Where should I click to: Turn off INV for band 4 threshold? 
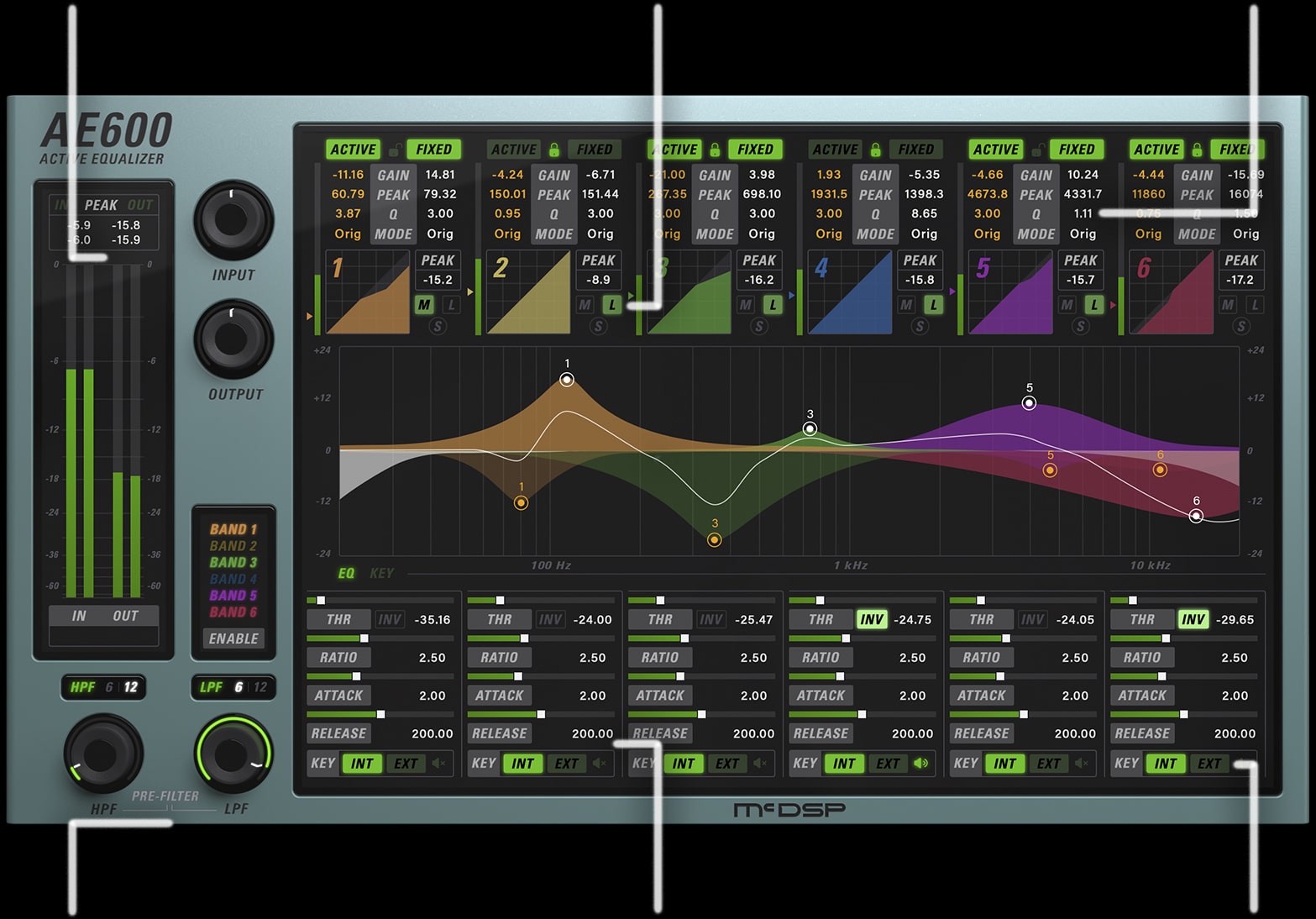pyautogui.click(x=872, y=620)
